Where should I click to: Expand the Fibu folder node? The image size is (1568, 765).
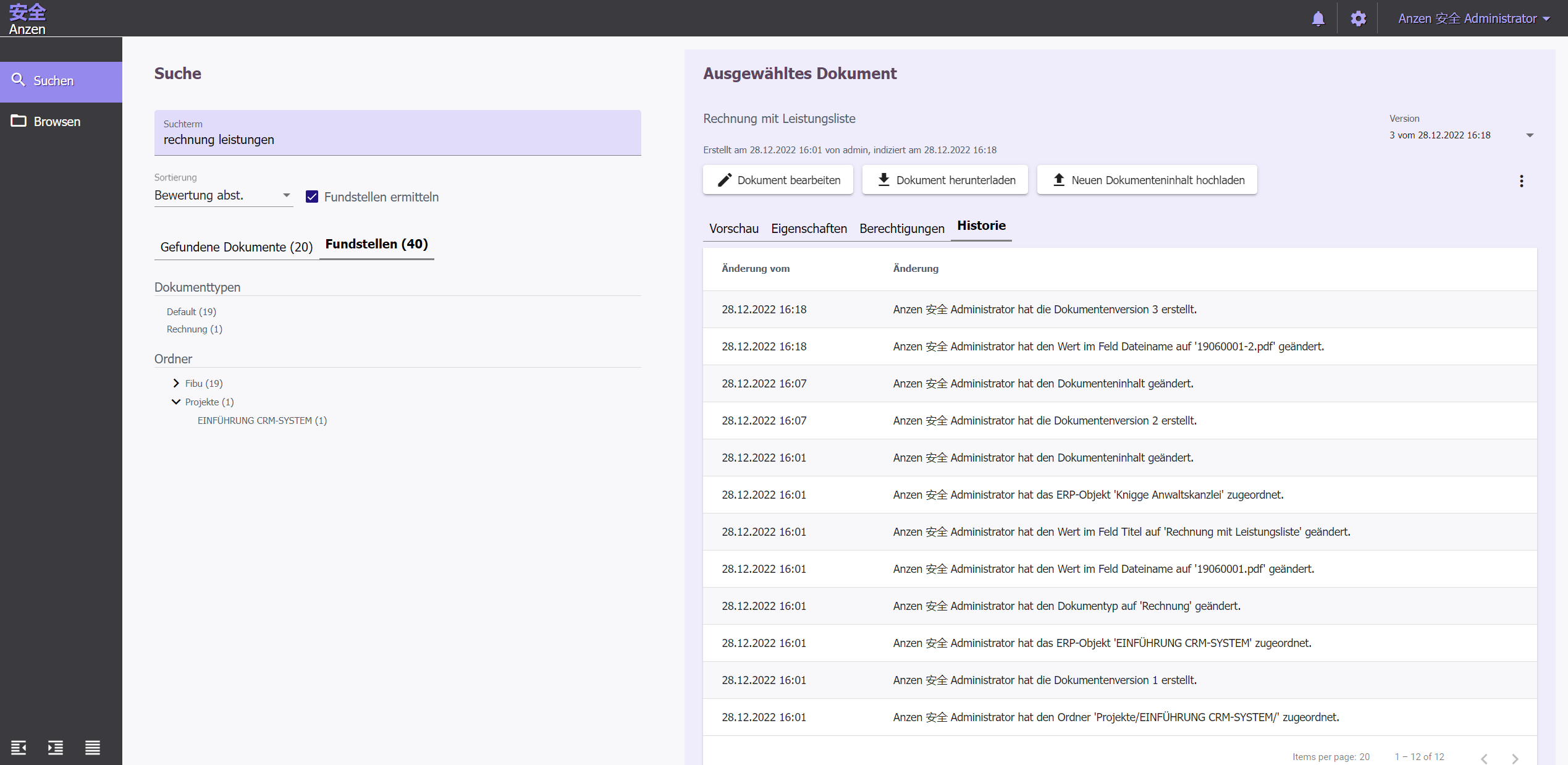(x=176, y=383)
